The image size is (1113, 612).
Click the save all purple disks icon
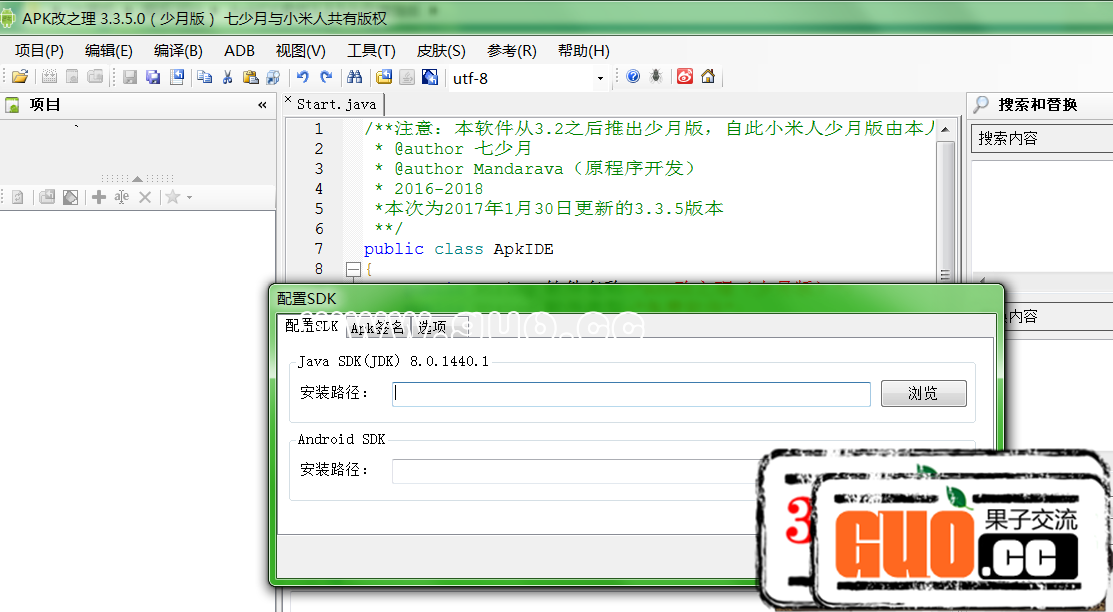(153, 77)
